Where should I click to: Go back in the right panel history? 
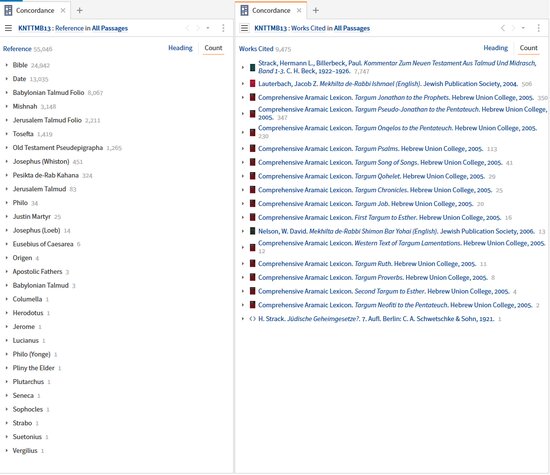click(x=503, y=28)
